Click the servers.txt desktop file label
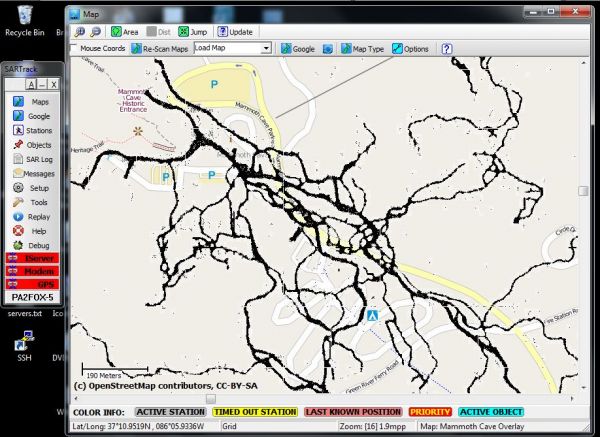The height and width of the screenshot is (437, 600). click(25, 313)
